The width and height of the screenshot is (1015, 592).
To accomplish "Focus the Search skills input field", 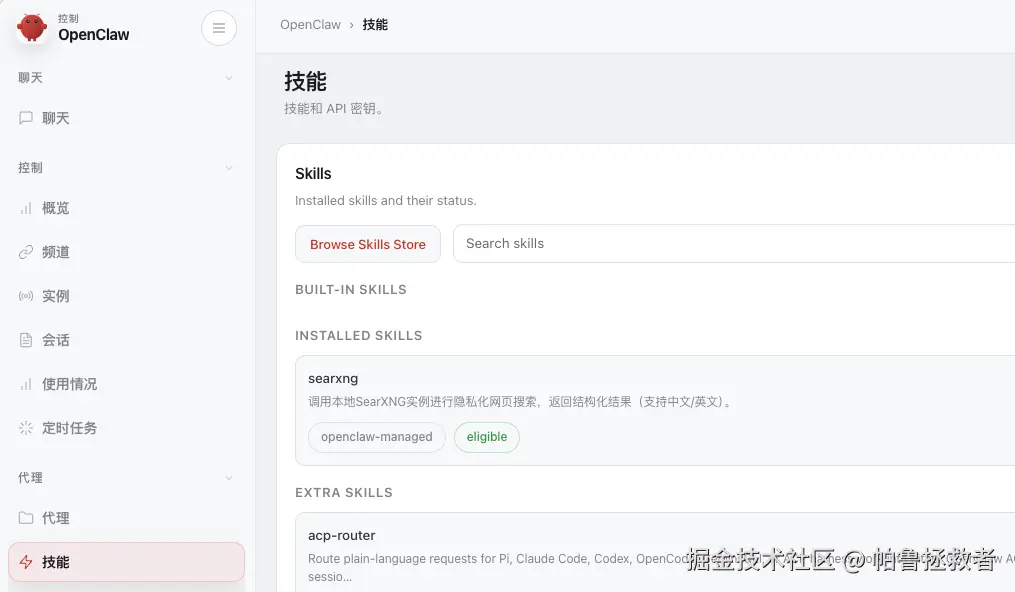I will tap(734, 243).
